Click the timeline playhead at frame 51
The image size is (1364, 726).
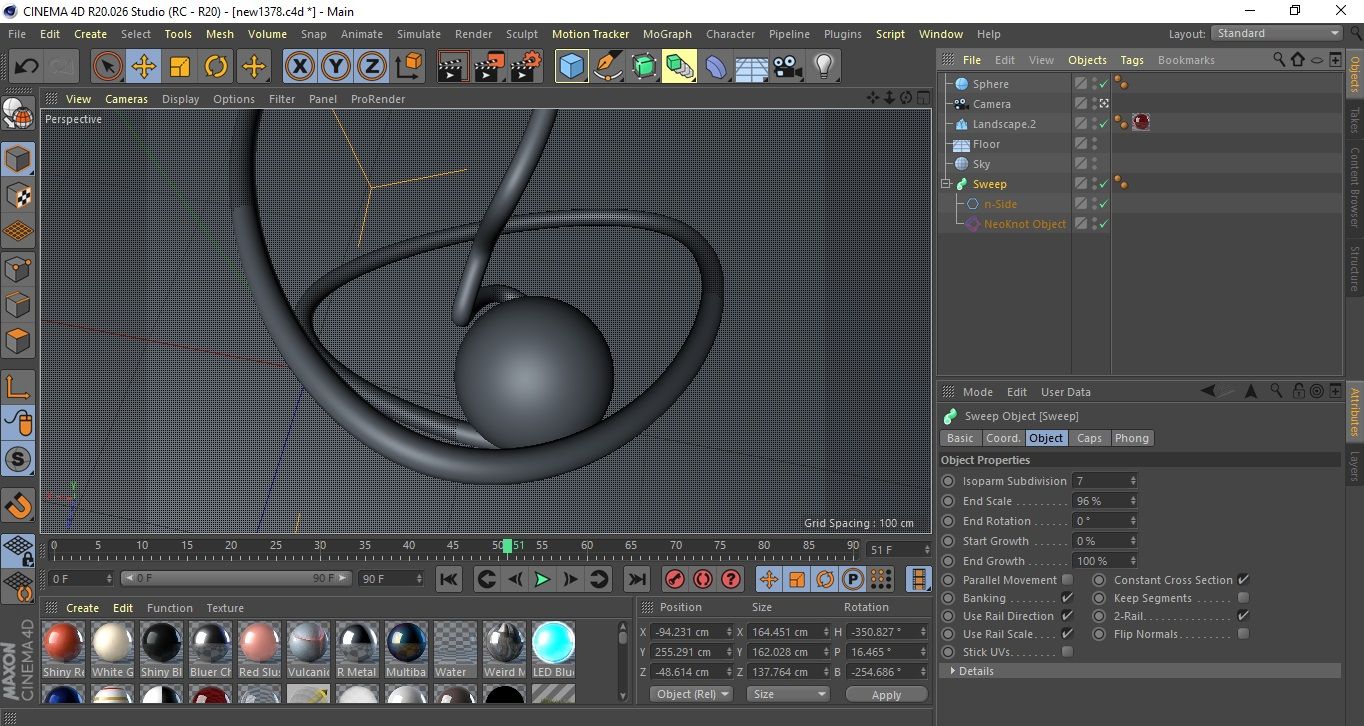[x=508, y=546]
